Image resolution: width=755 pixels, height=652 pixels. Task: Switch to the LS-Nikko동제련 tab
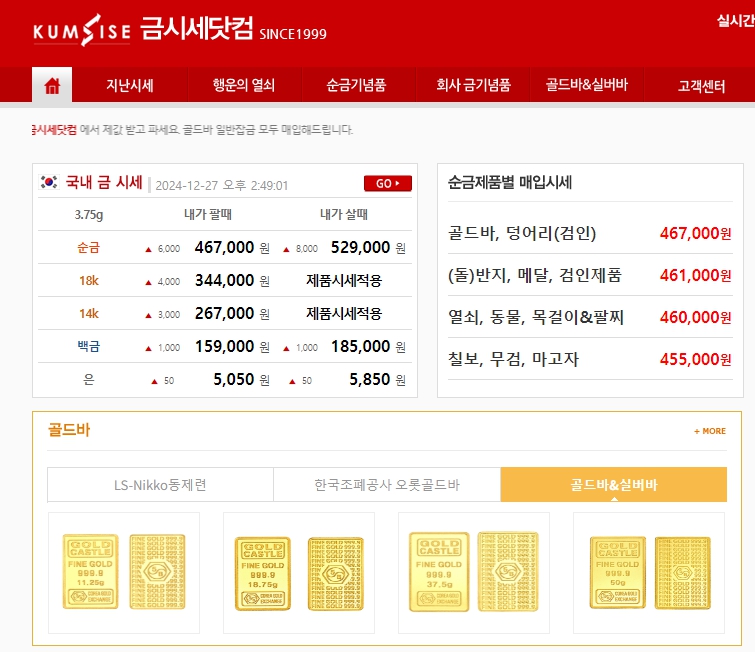(160, 484)
